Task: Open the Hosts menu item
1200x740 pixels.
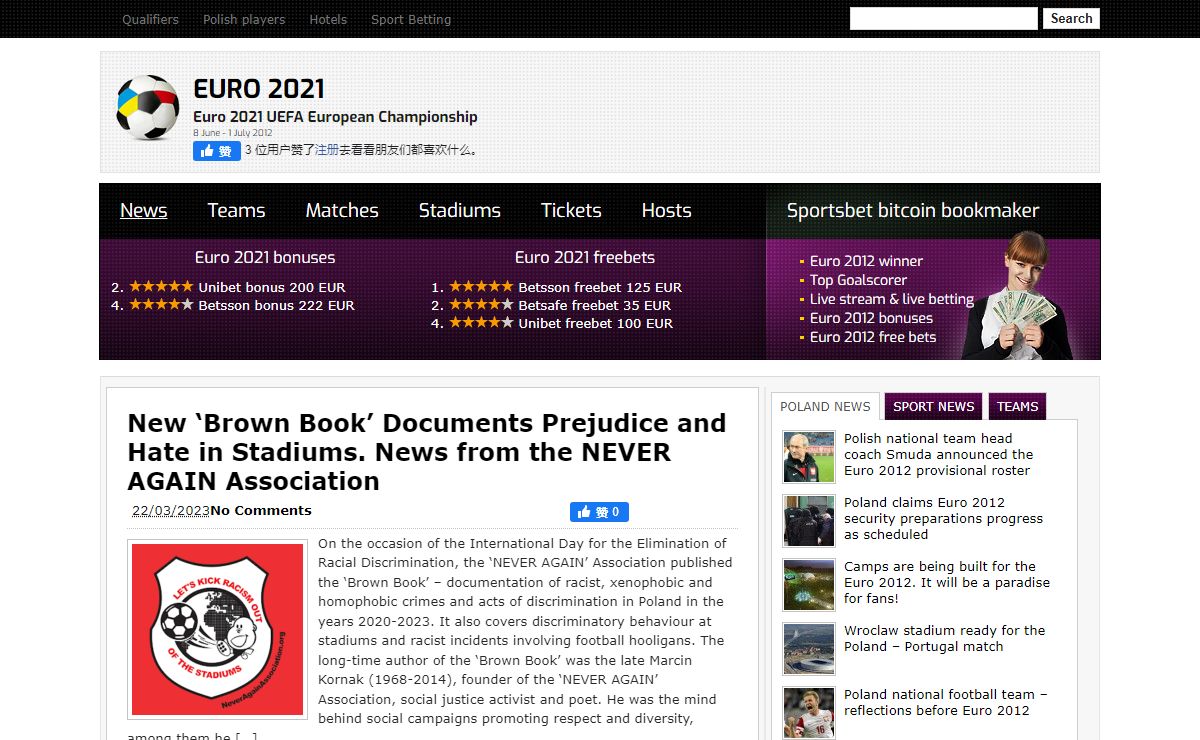Action: (x=667, y=210)
